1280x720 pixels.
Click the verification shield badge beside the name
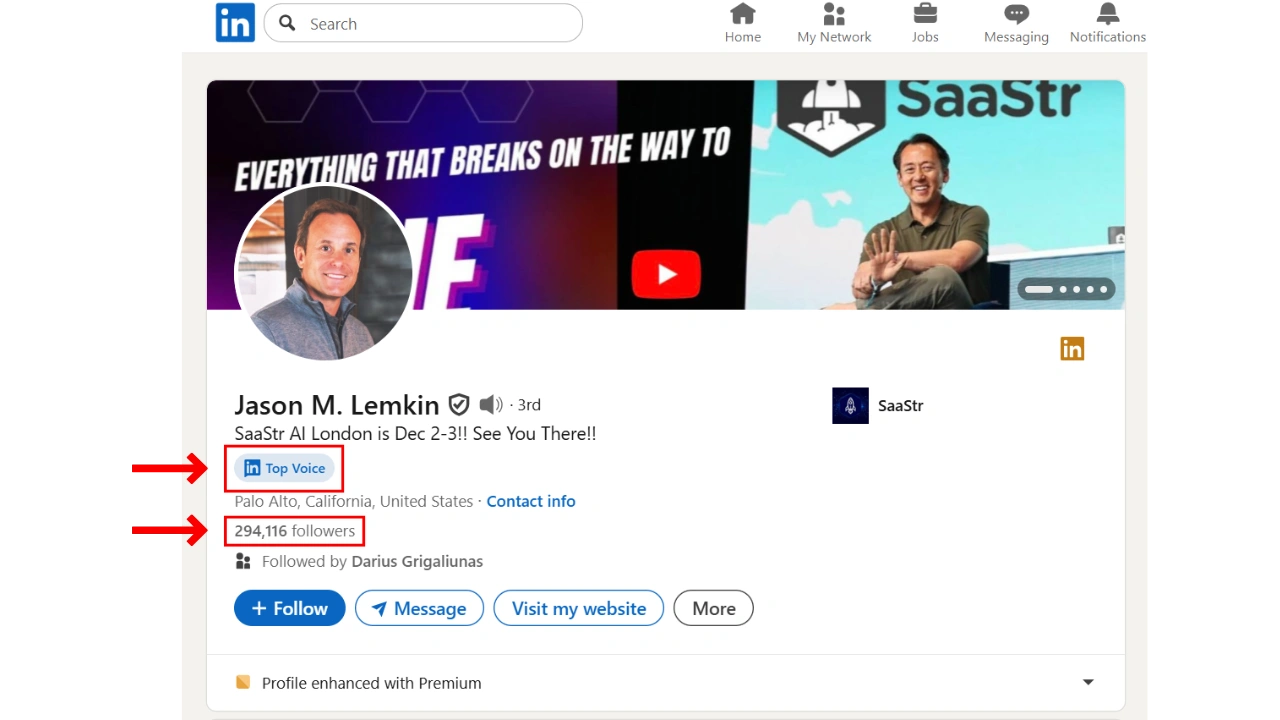(x=459, y=405)
